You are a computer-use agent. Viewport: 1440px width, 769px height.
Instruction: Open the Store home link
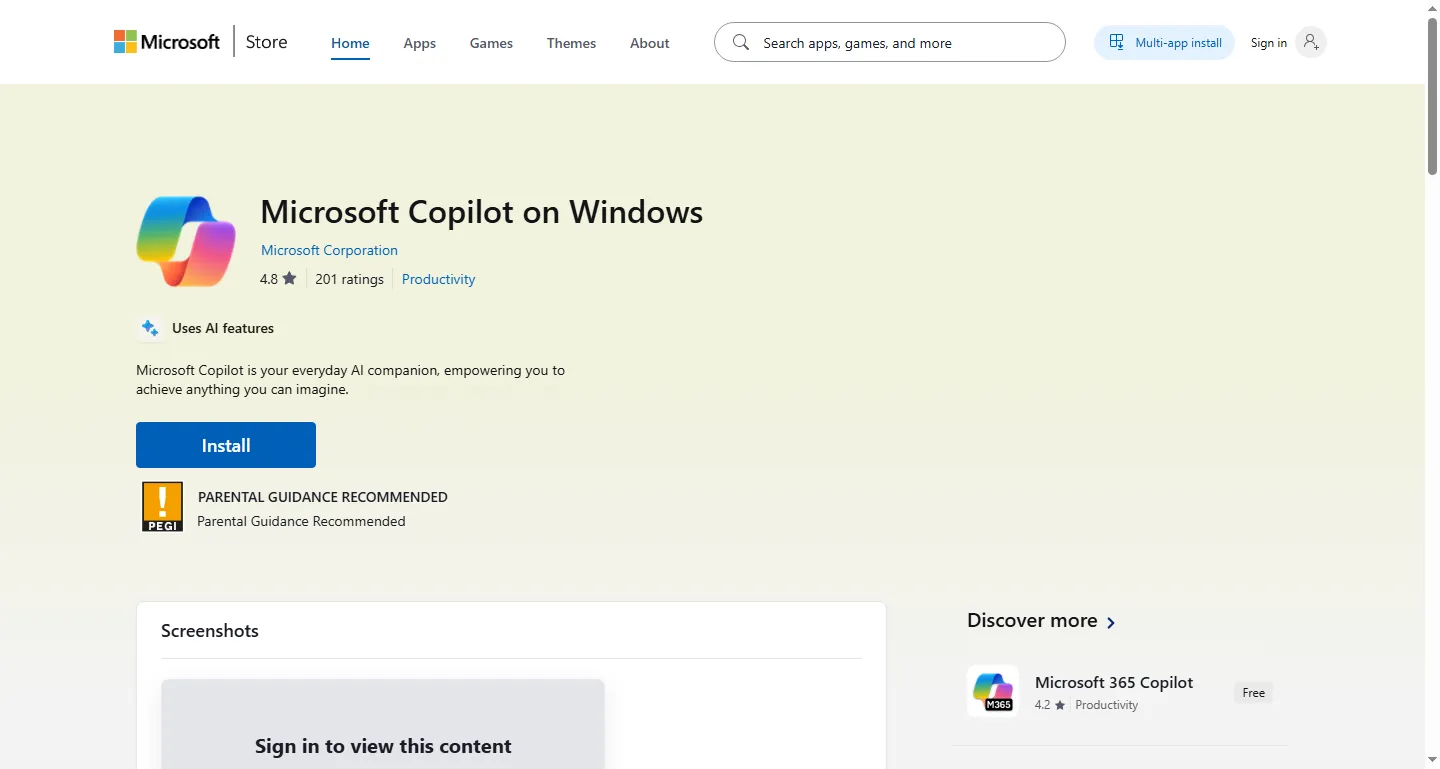pos(266,42)
